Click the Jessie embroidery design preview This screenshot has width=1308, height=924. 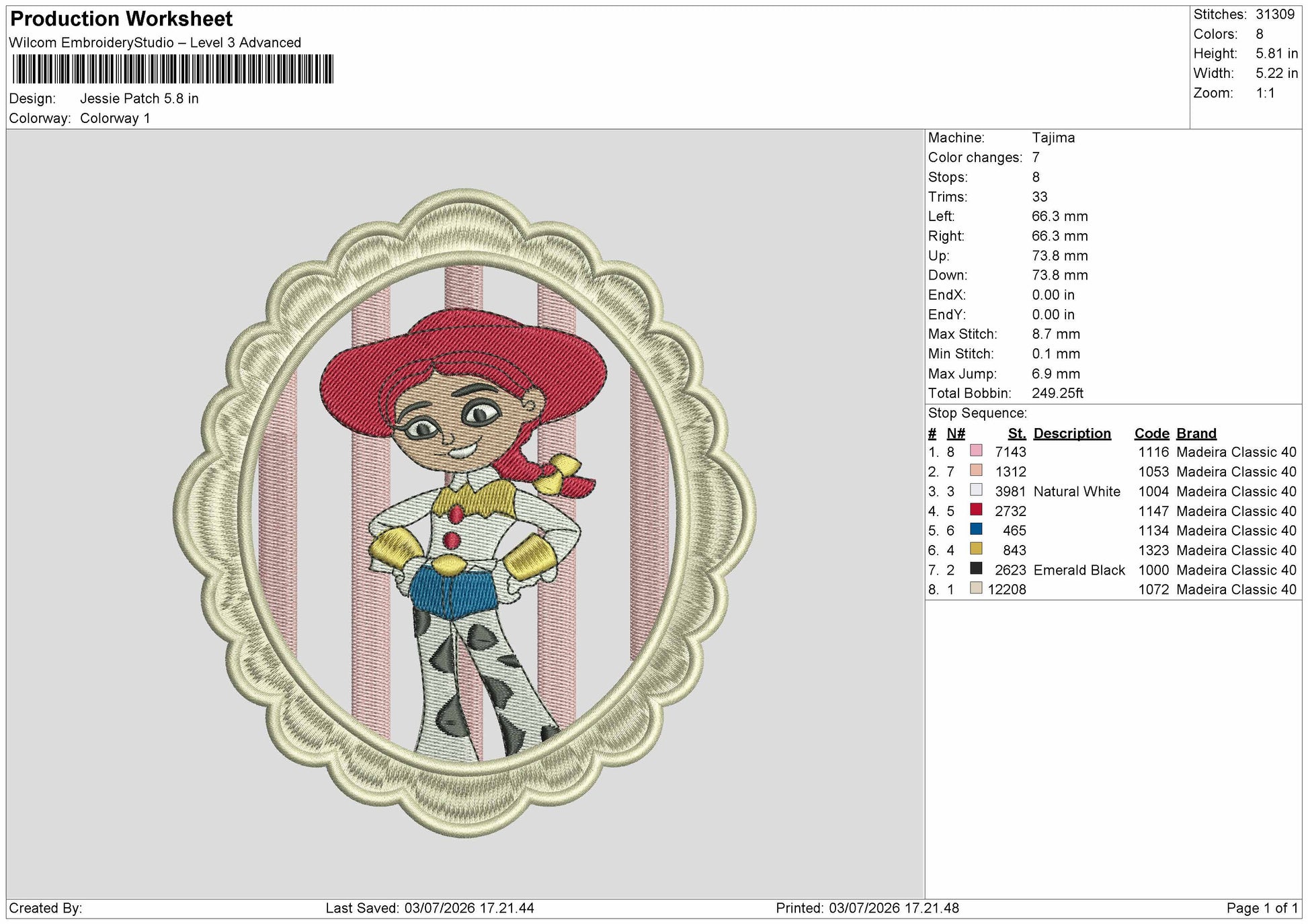[x=465, y=513]
